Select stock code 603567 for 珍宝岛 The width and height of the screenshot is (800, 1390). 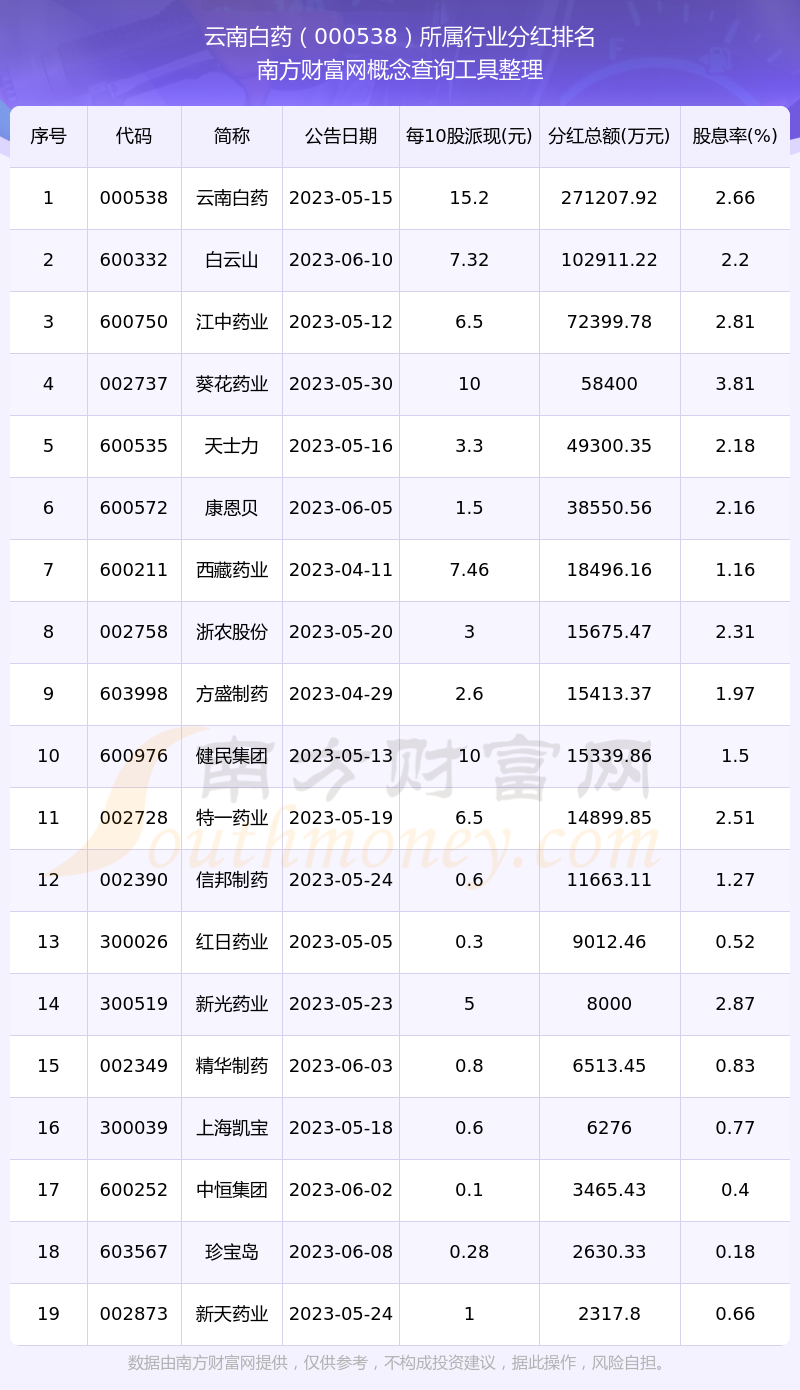click(134, 1252)
